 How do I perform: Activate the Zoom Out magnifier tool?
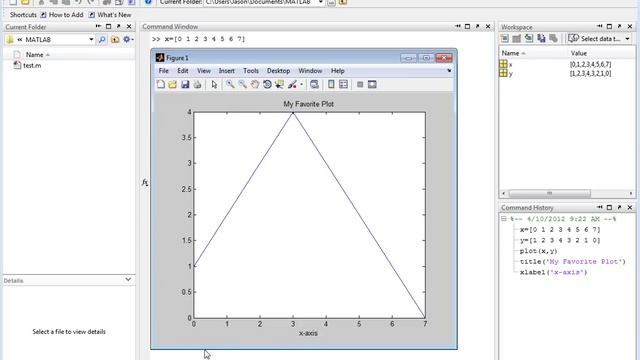pyautogui.click(x=242, y=84)
